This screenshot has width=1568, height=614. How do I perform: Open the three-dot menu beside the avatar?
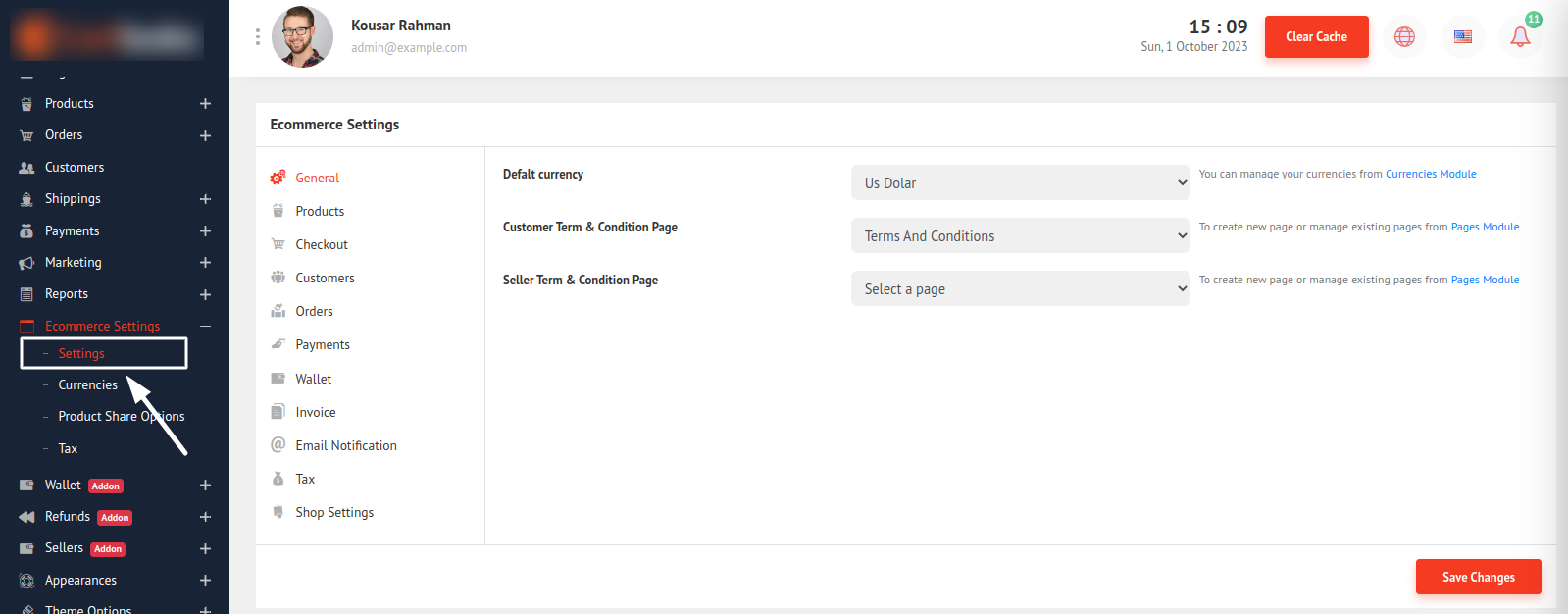click(x=258, y=37)
